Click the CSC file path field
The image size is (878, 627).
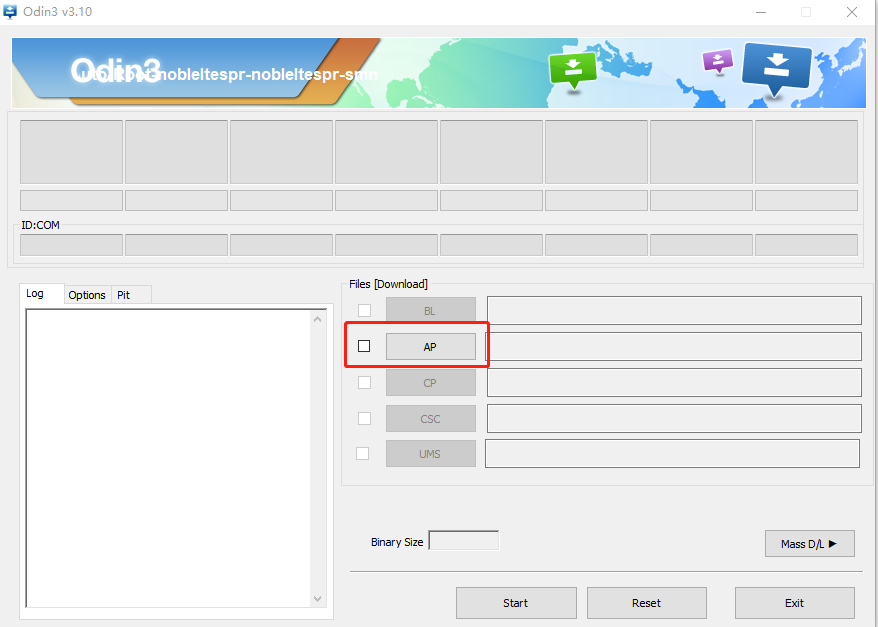(x=674, y=418)
